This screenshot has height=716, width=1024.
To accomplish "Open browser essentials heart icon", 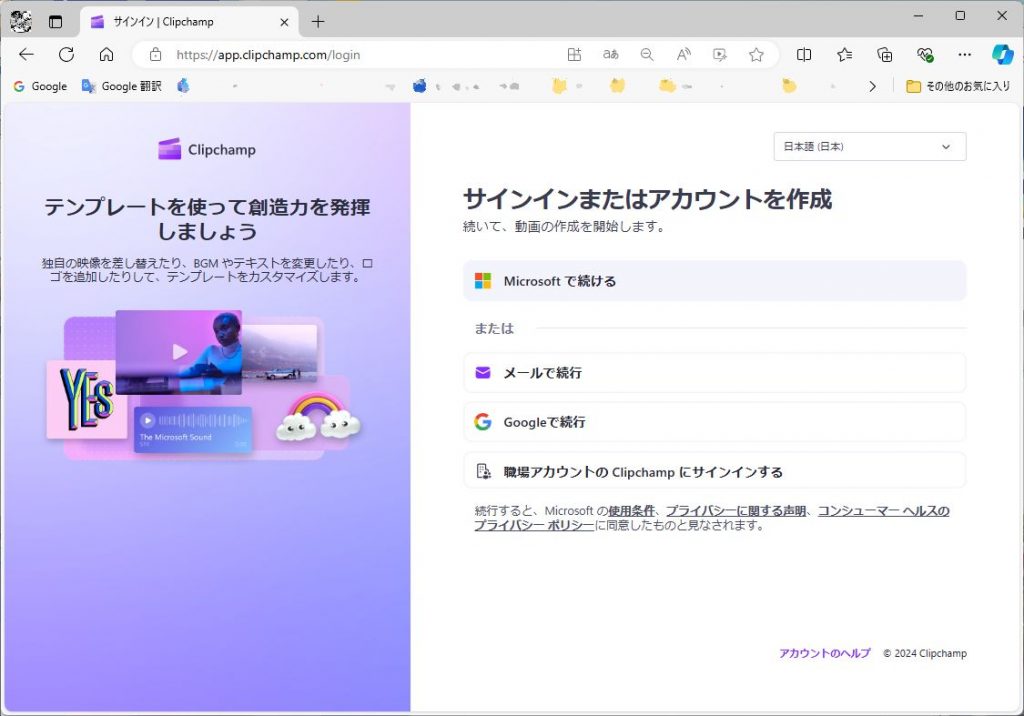I will (925, 55).
